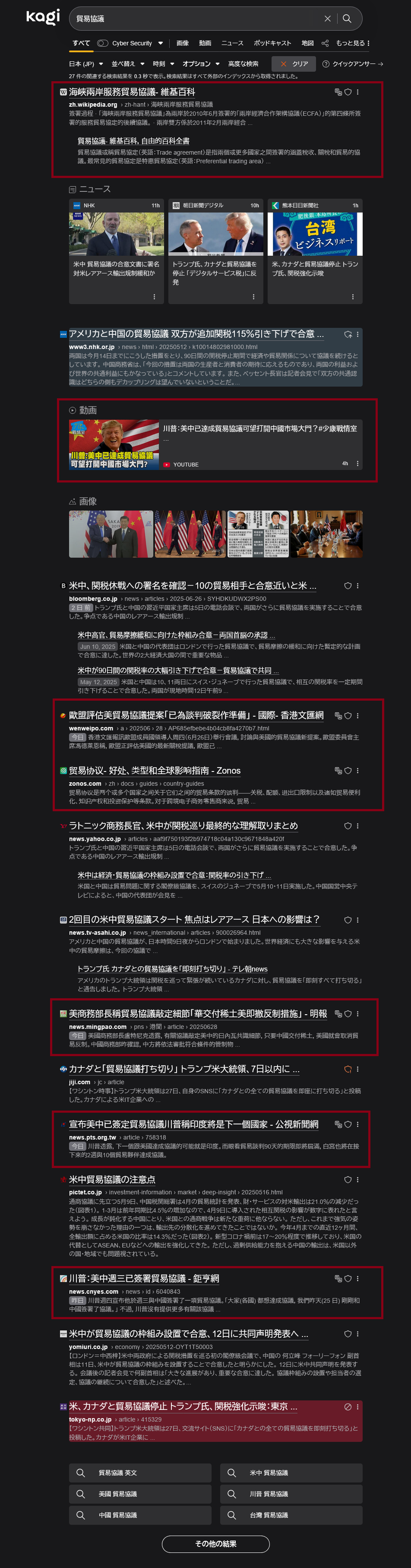Click the shield icon on Wikipedia result
Image resolution: width=411 pixels, height=1568 pixels.
click(x=348, y=92)
